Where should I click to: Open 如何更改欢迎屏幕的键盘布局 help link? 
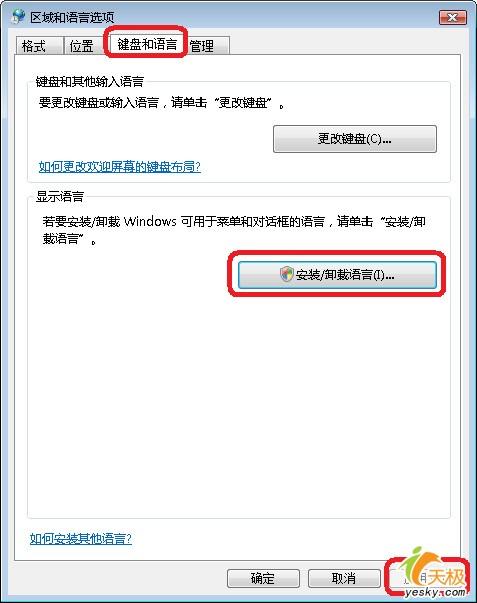pyautogui.click(x=120, y=167)
